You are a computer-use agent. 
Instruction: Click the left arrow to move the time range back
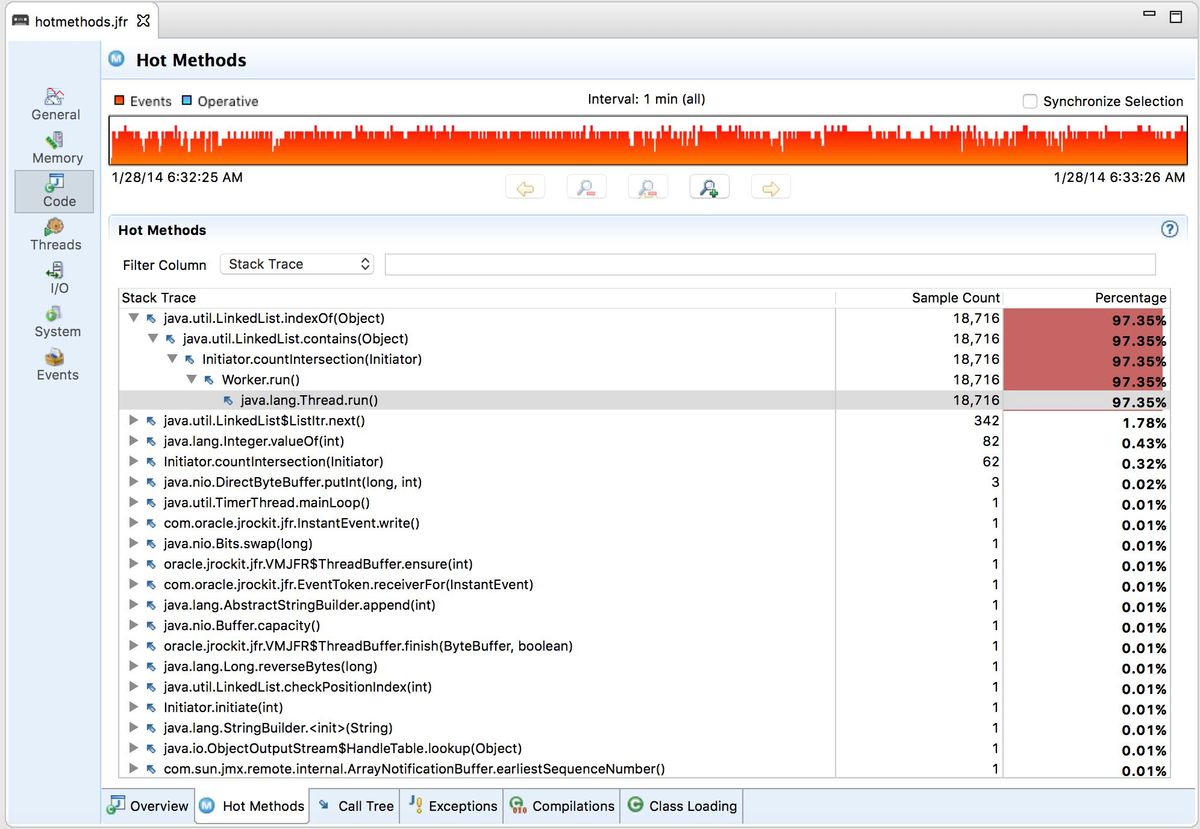point(525,187)
